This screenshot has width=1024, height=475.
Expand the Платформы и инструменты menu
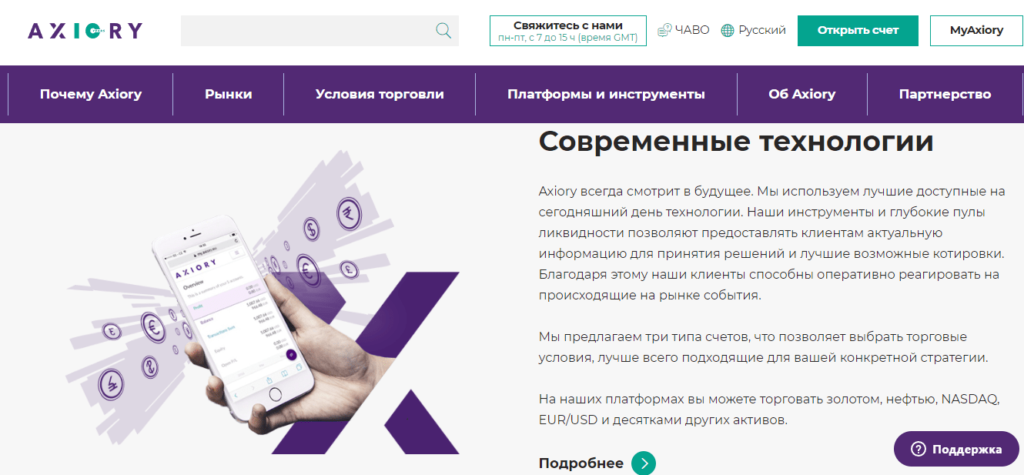pyautogui.click(x=606, y=94)
